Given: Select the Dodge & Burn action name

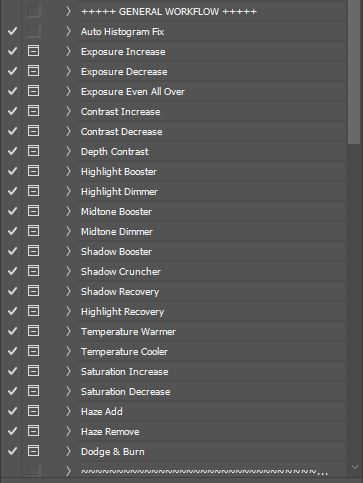Looking at the screenshot, I should coord(113,452).
